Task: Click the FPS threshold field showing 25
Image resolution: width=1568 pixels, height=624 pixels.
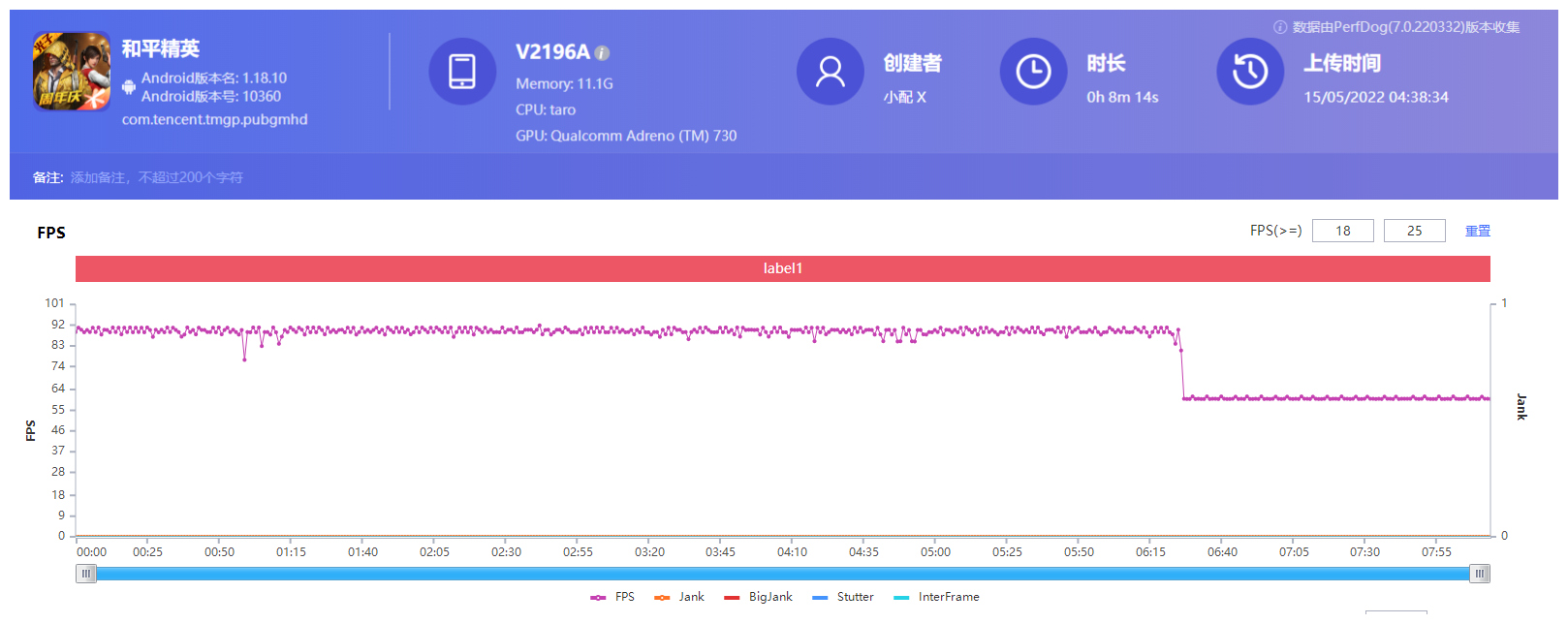Action: (1414, 231)
